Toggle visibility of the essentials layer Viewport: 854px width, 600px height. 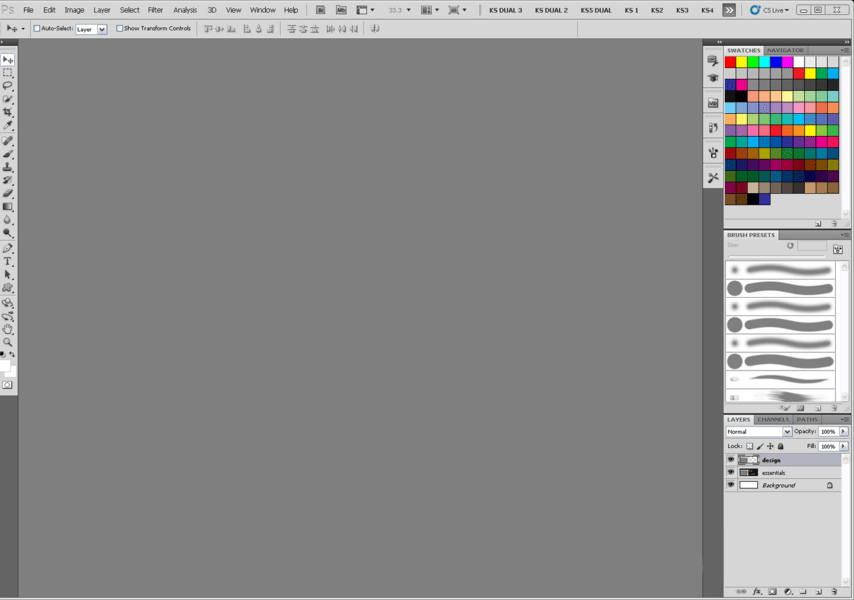pyautogui.click(x=731, y=472)
